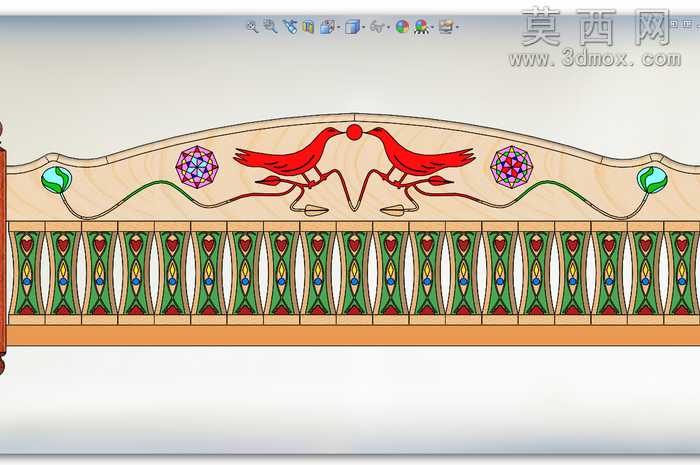Select the right red bird on the model
Image resolution: width=700 pixels, height=465 pixels.
point(420,156)
